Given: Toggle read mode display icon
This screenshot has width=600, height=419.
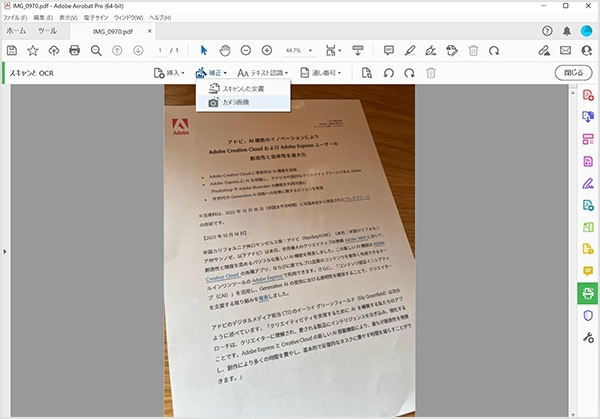Looking at the screenshot, I should [357, 50].
